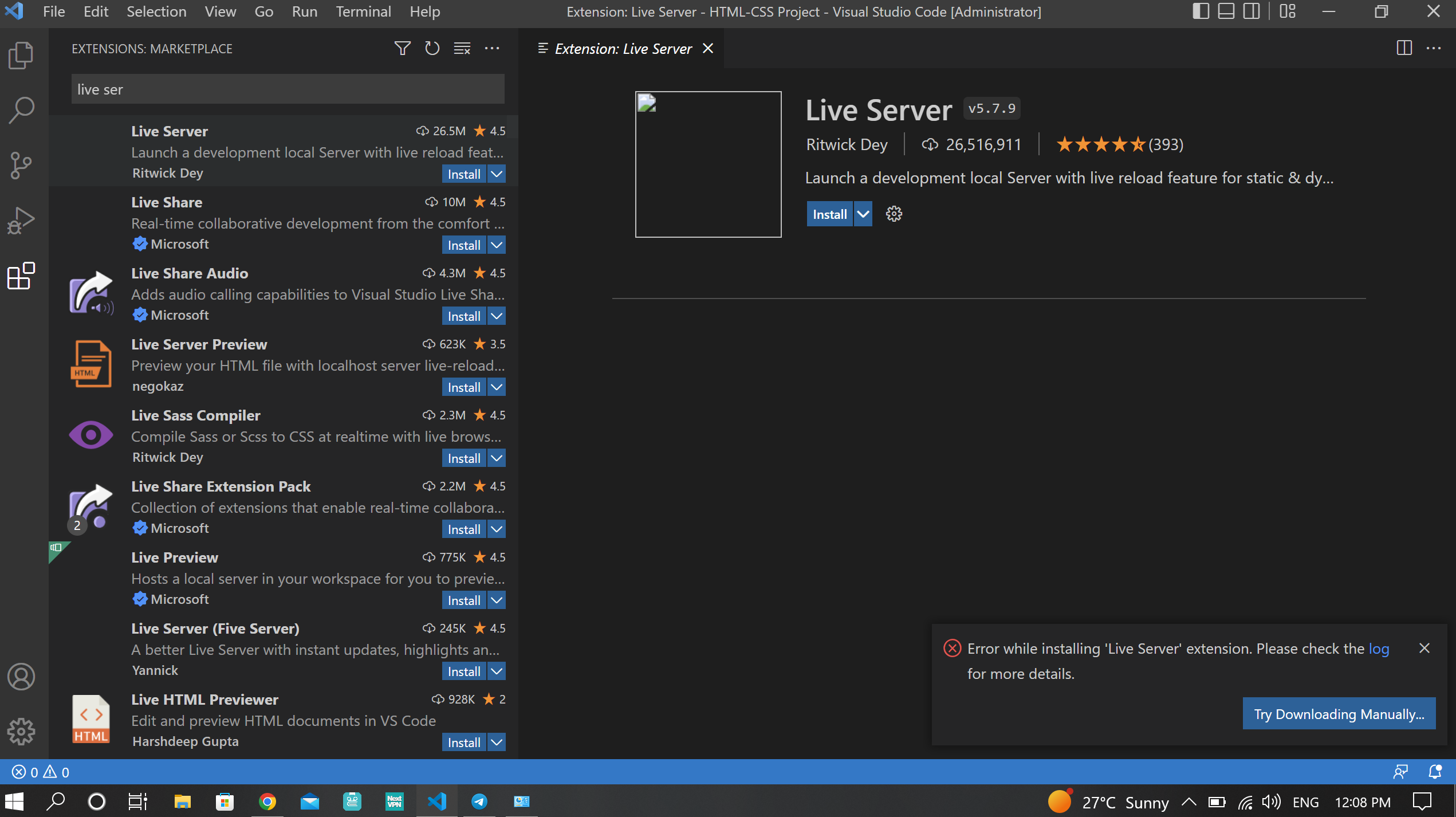Toggle the primary side bar layout icon

coord(1201,11)
